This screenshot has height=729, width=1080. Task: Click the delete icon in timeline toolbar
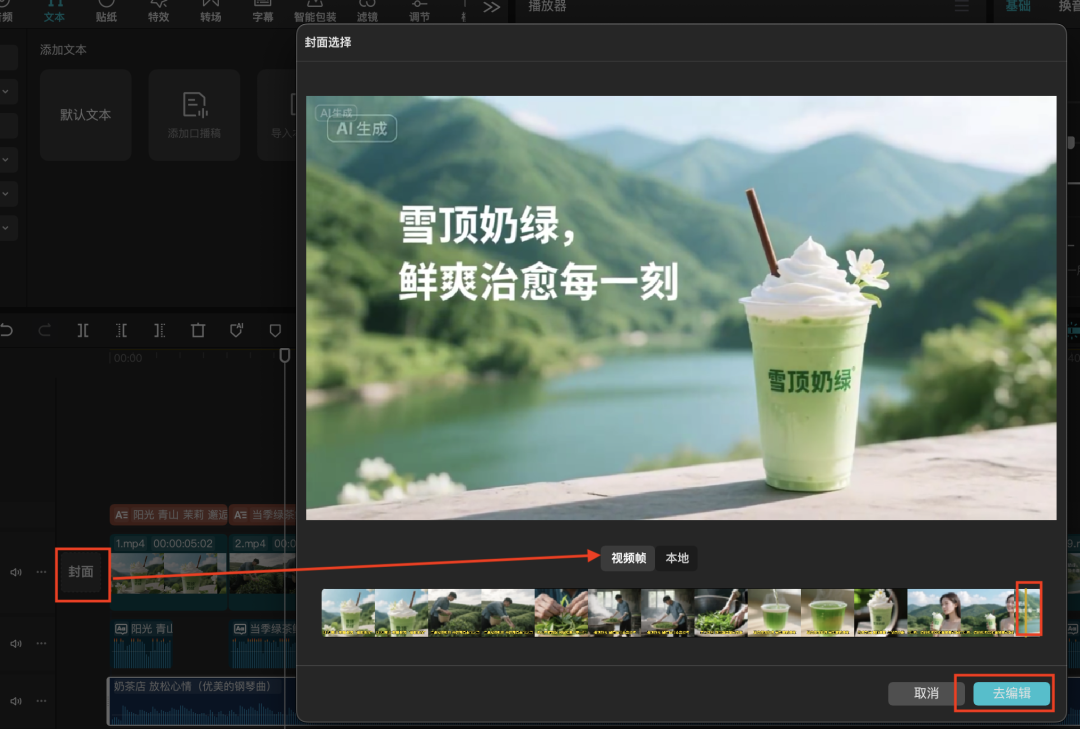(x=197, y=330)
